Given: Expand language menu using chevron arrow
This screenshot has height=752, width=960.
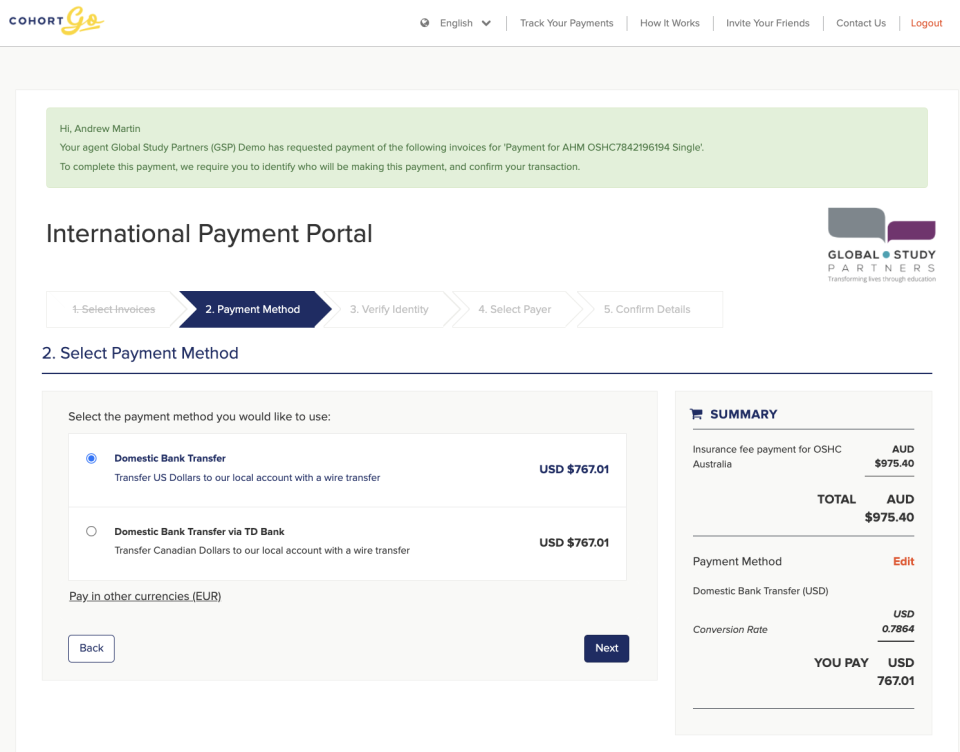Looking at the screenshot, I should click(487, 23).
